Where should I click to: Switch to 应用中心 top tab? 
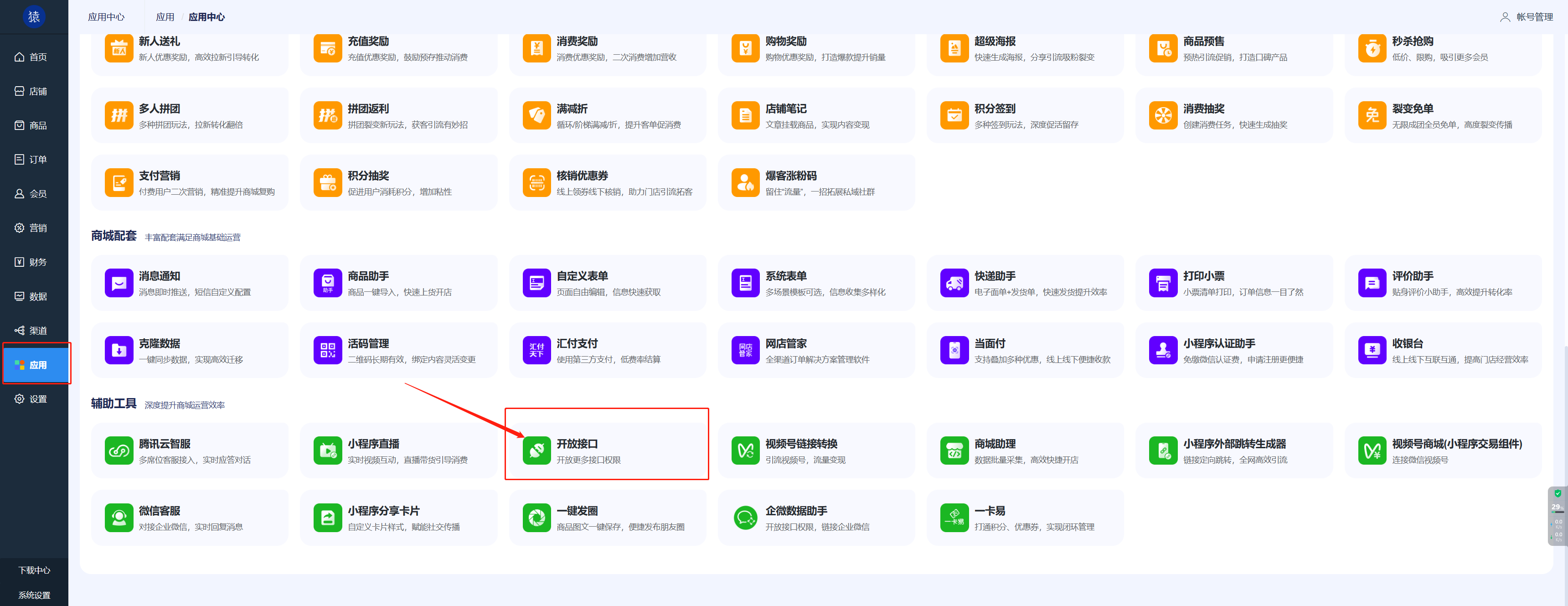[106, 17]
